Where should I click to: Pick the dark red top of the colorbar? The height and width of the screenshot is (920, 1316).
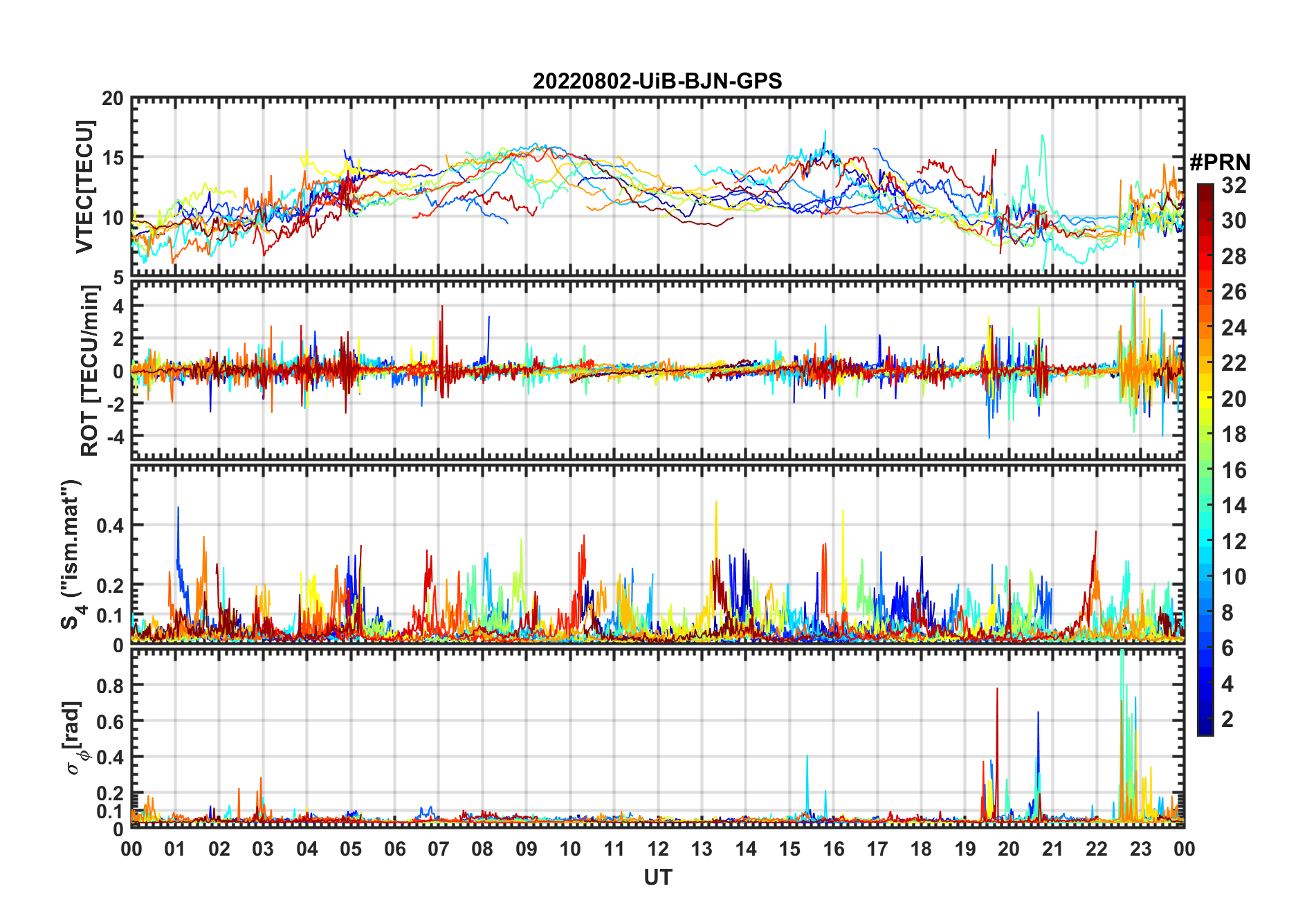coord(1205,189)
